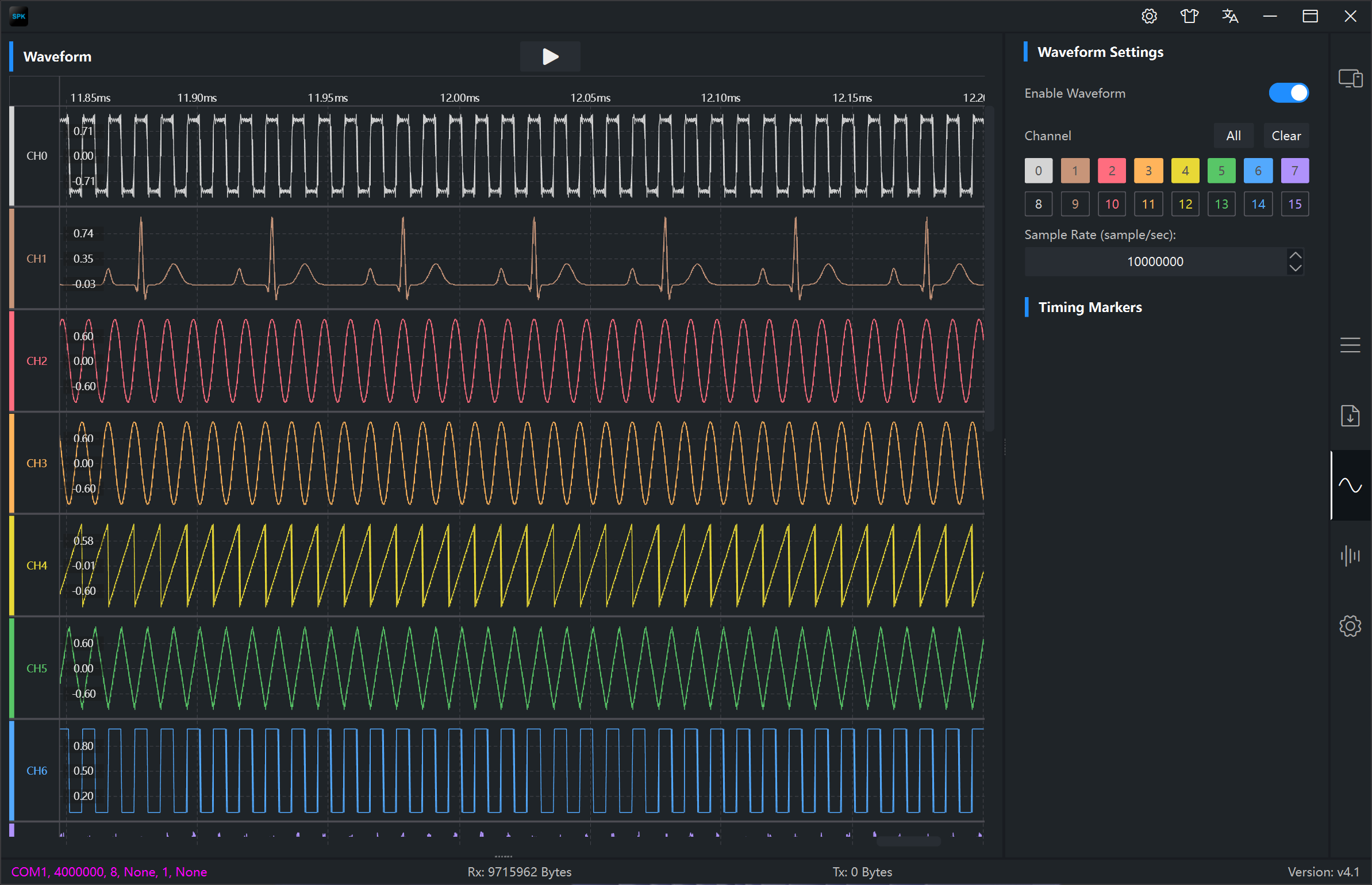Click the waveform panel vertical scrollbar
The height and width of the screenshot is (885, 1372).
(990, 269)
